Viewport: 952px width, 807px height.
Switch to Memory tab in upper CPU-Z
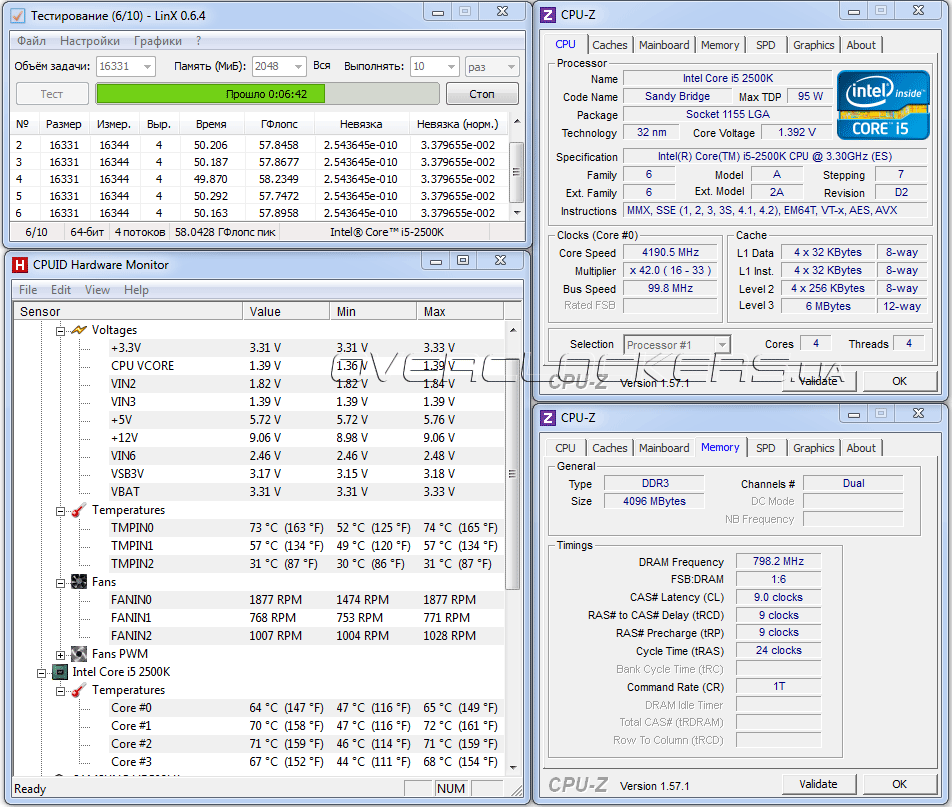(720, 45)
